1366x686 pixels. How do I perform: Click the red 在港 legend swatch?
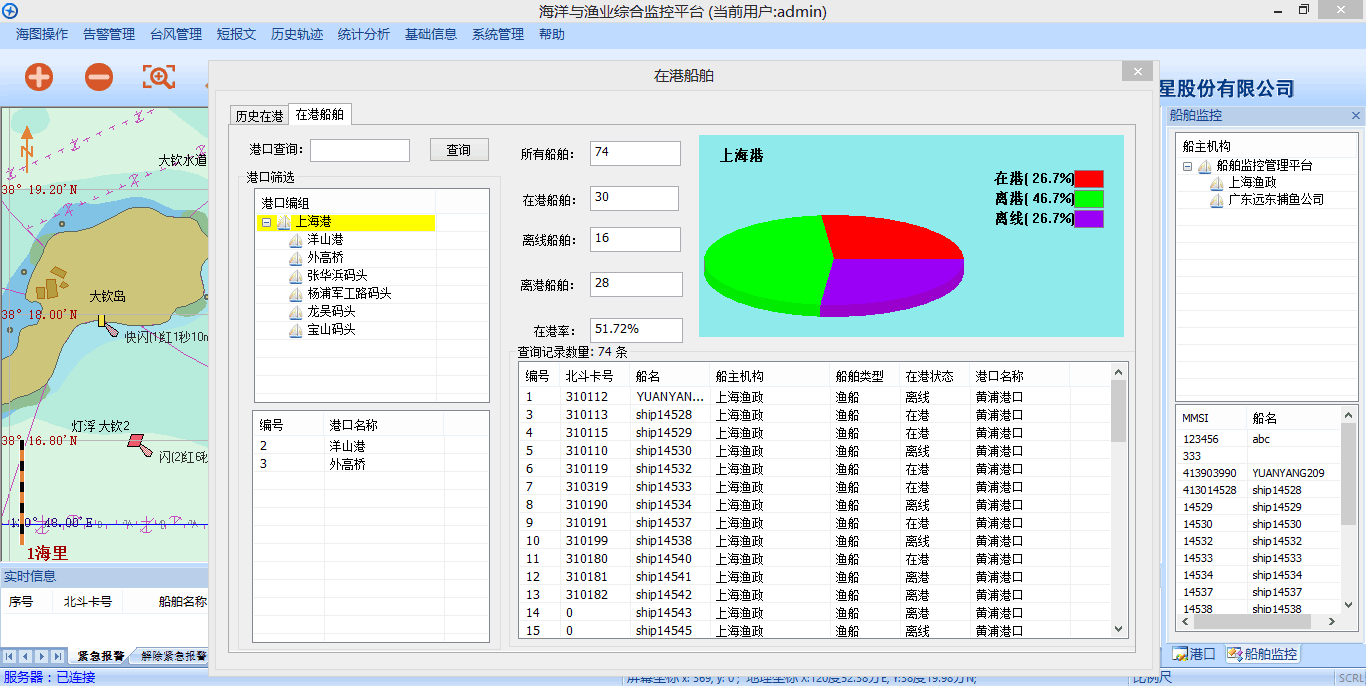click(x=1089, y=179)
